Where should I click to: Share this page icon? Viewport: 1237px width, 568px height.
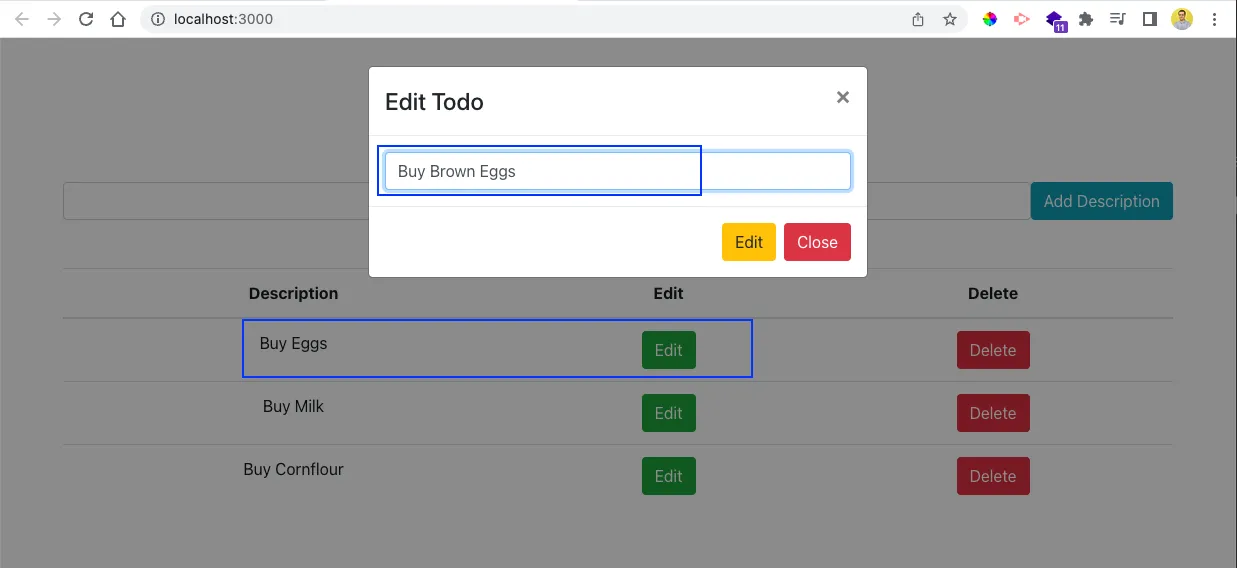(918, 19)
